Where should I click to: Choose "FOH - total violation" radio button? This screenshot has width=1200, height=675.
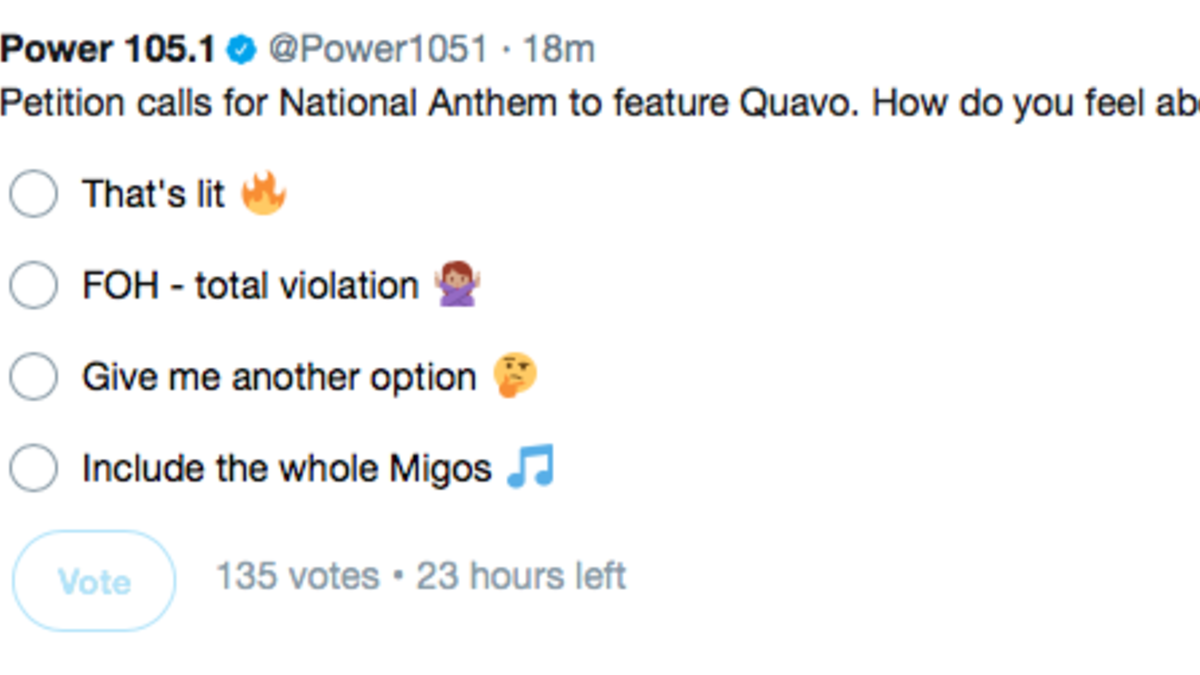click(33, 286)
